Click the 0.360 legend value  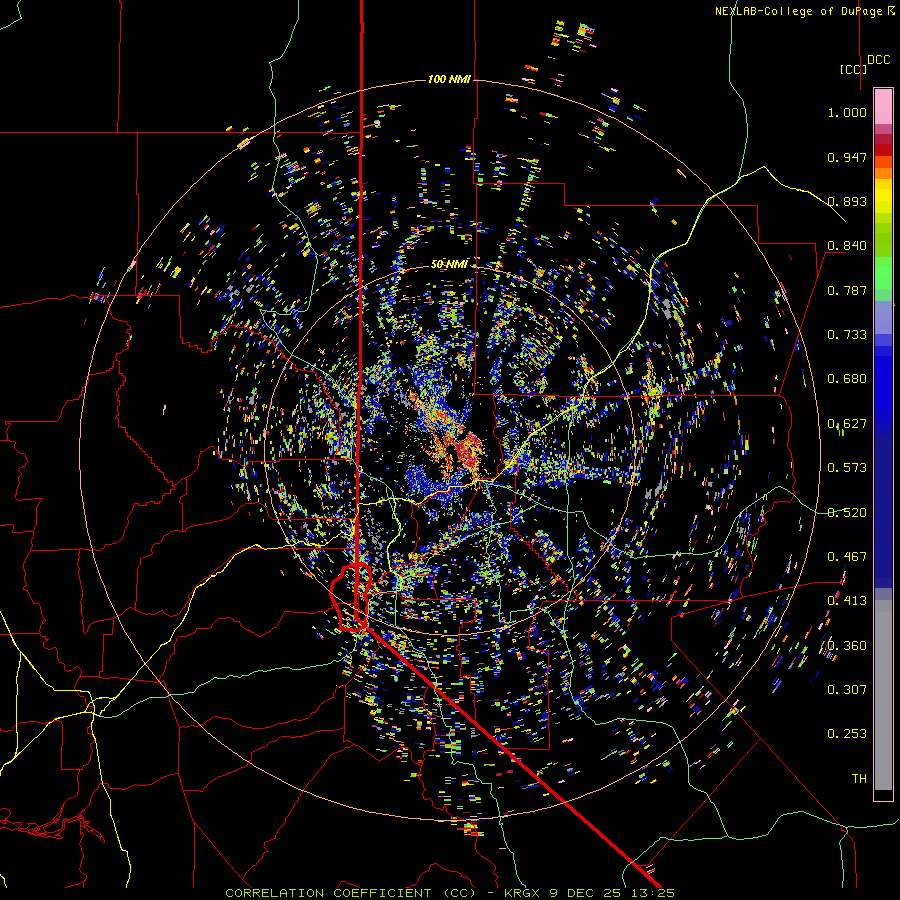[847, 646]
